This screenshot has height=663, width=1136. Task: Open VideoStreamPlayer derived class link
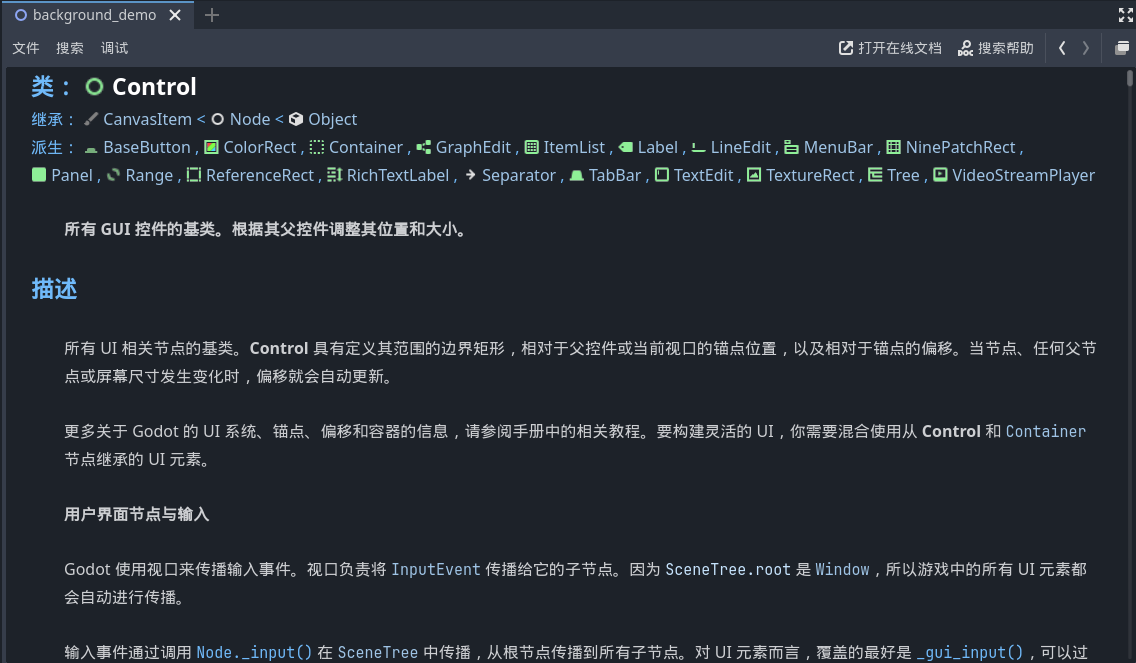[1023, 175]
